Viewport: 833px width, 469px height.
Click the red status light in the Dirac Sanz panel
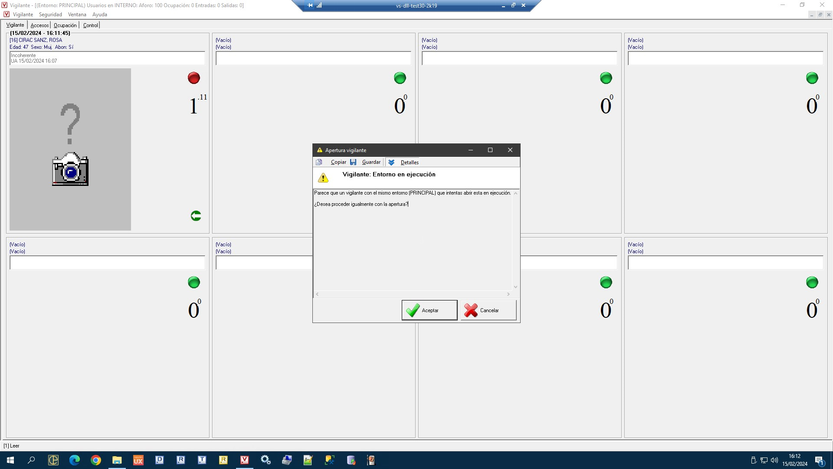194,78
